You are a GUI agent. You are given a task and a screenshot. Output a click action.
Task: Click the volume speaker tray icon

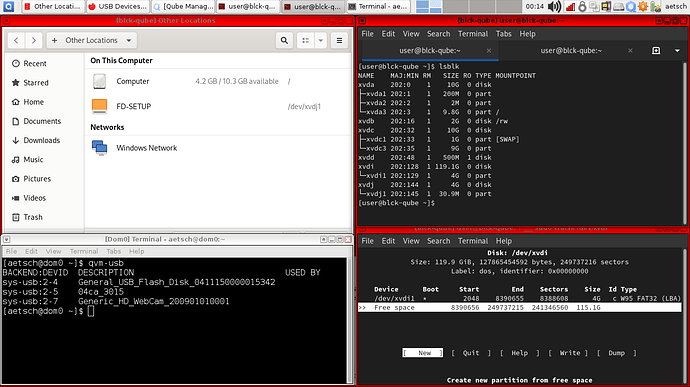pos(554,6)
